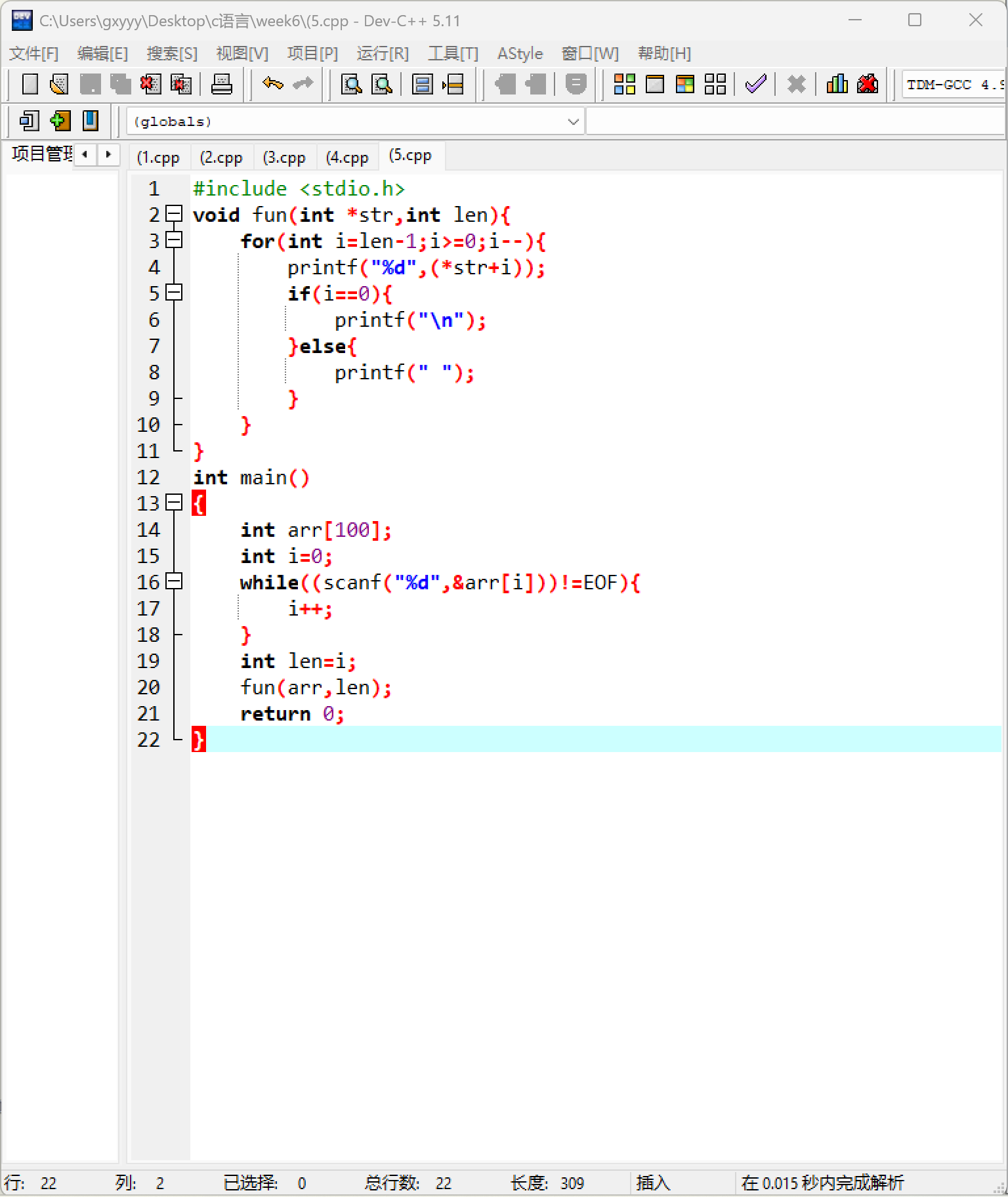Image resolution: width=1008 pixels, height=1197 pixels.
Task: Click the 'fun(arr,len);' call on line 20
Action: pos(316,687)
